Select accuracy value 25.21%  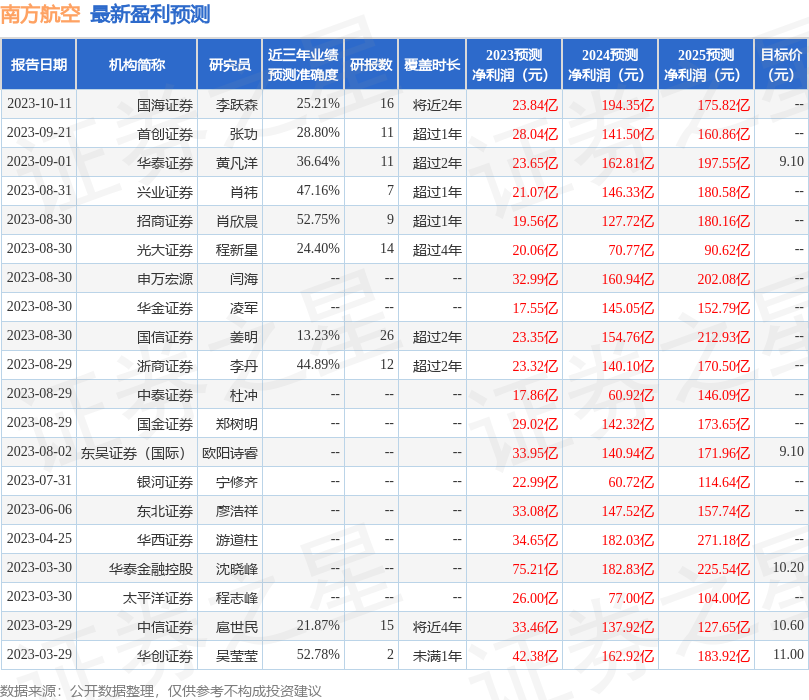click(x=318, y=104)
